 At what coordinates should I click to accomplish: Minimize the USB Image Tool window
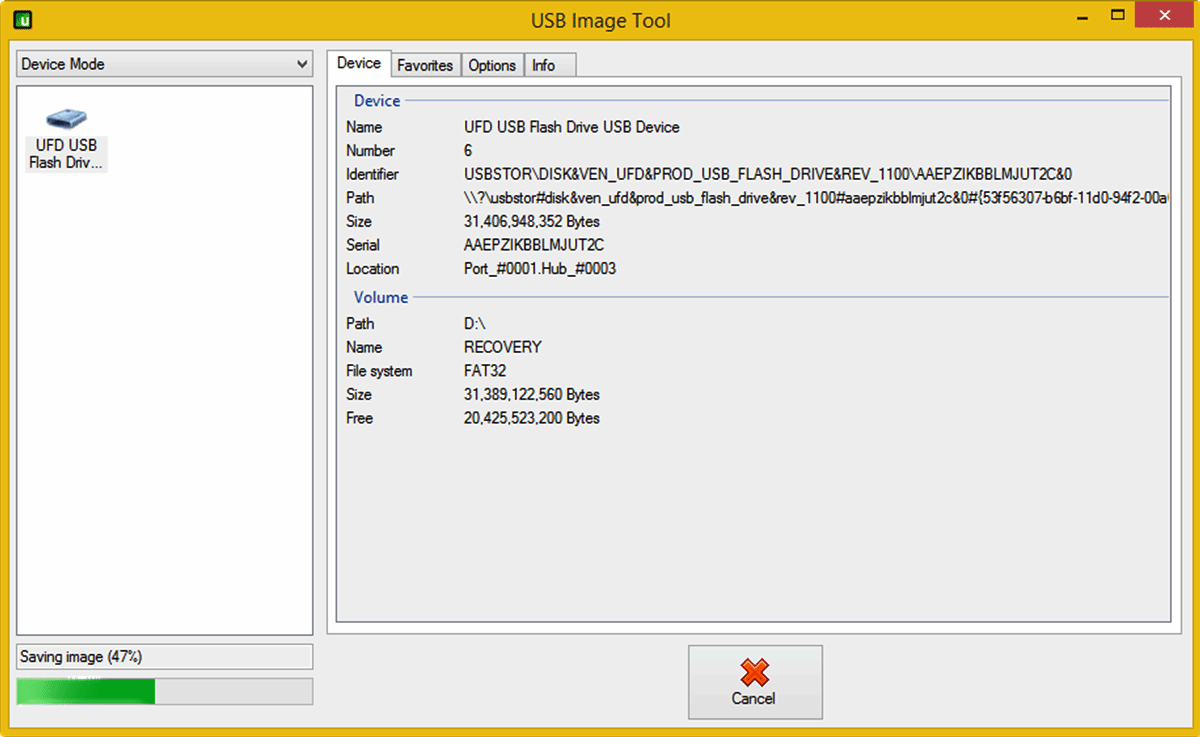point(1082,17)
